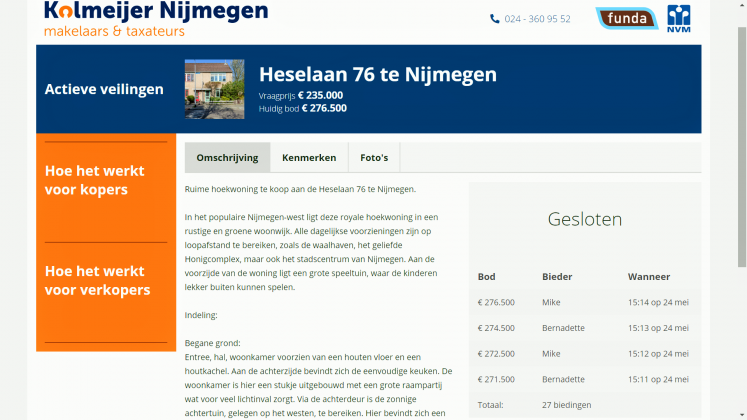Select the 27 biedingen total
Screen dimensions: 747x420
(x=566, y=405)
